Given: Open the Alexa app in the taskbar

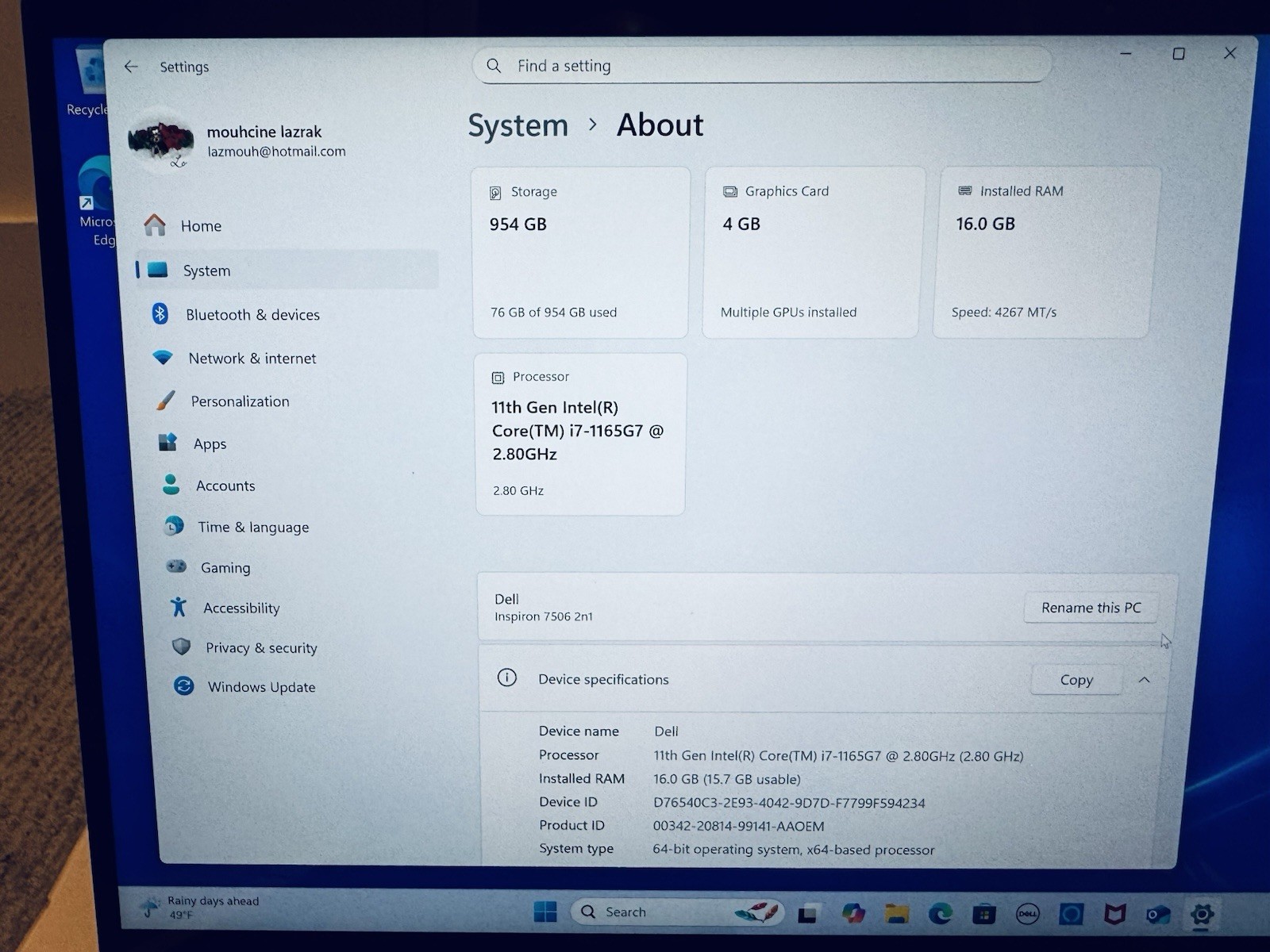Looking at the screenshot, I should click(x=1071, y=914).
